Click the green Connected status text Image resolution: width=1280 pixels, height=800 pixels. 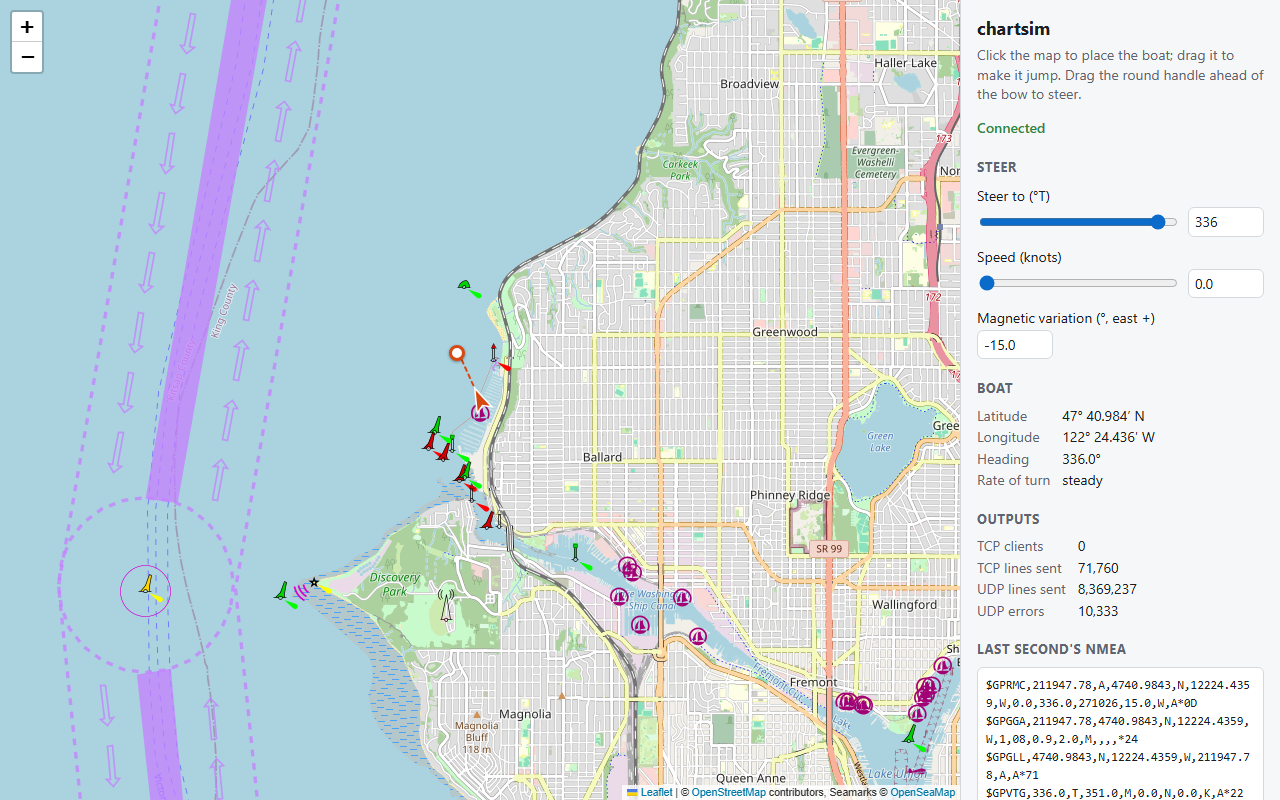1011,128
